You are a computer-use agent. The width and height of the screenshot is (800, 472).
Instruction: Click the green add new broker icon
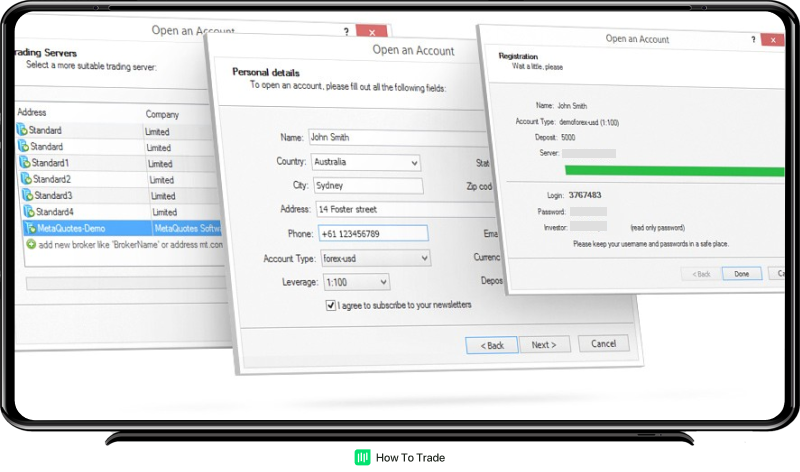[x=31, y=244]
